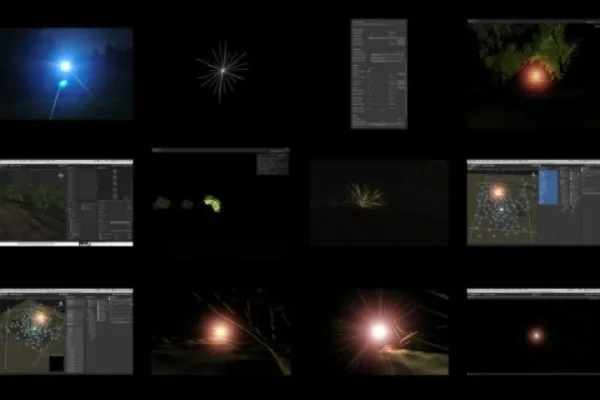Viewport: 600px width, 400px height.
Task: Open the orange orb under green foliage thumbnail
Action: (533, 73)
